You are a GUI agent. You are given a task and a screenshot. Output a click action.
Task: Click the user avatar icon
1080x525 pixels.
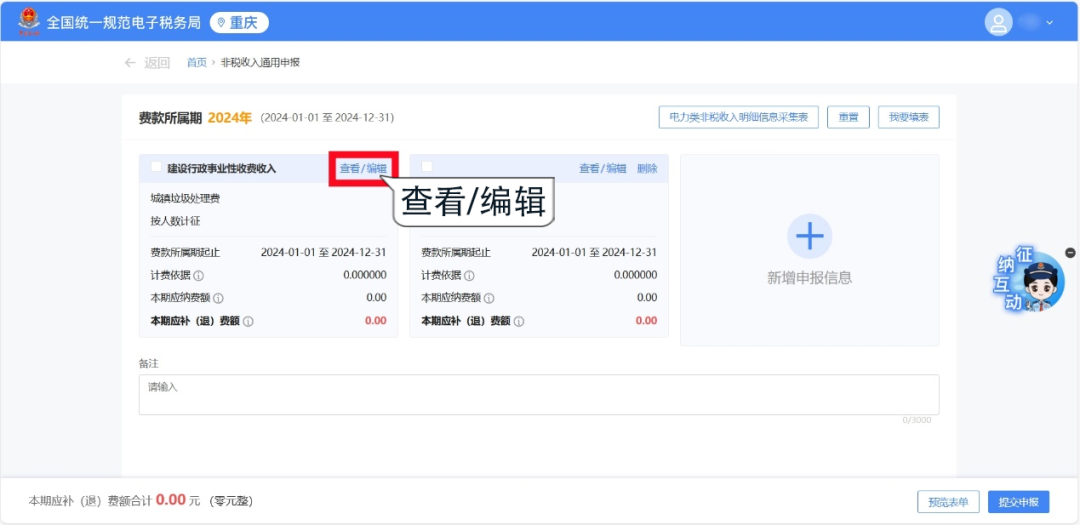(x=998, y=22)
